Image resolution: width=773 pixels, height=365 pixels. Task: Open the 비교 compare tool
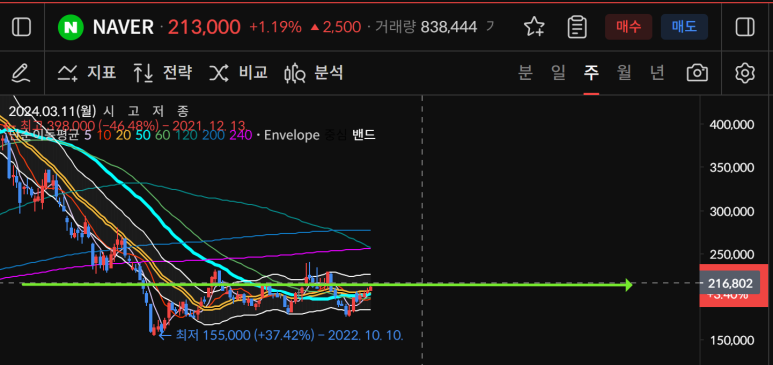coord(239,73)
